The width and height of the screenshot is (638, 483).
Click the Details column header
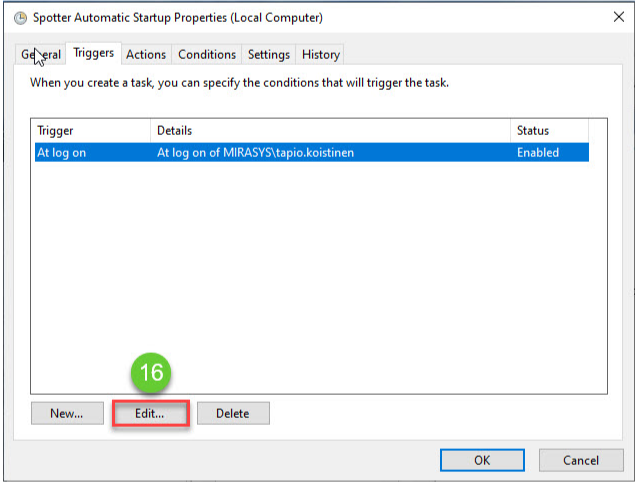tap(330, 131)
